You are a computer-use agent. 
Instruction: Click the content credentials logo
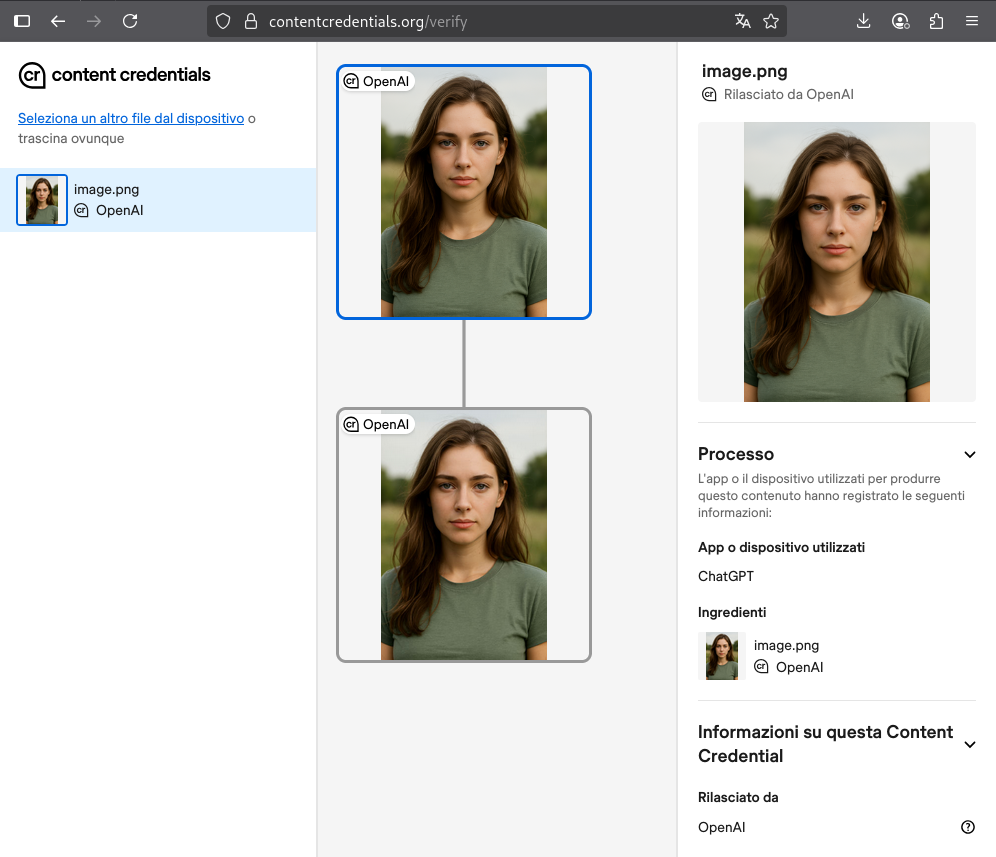[x=115, y=75]
